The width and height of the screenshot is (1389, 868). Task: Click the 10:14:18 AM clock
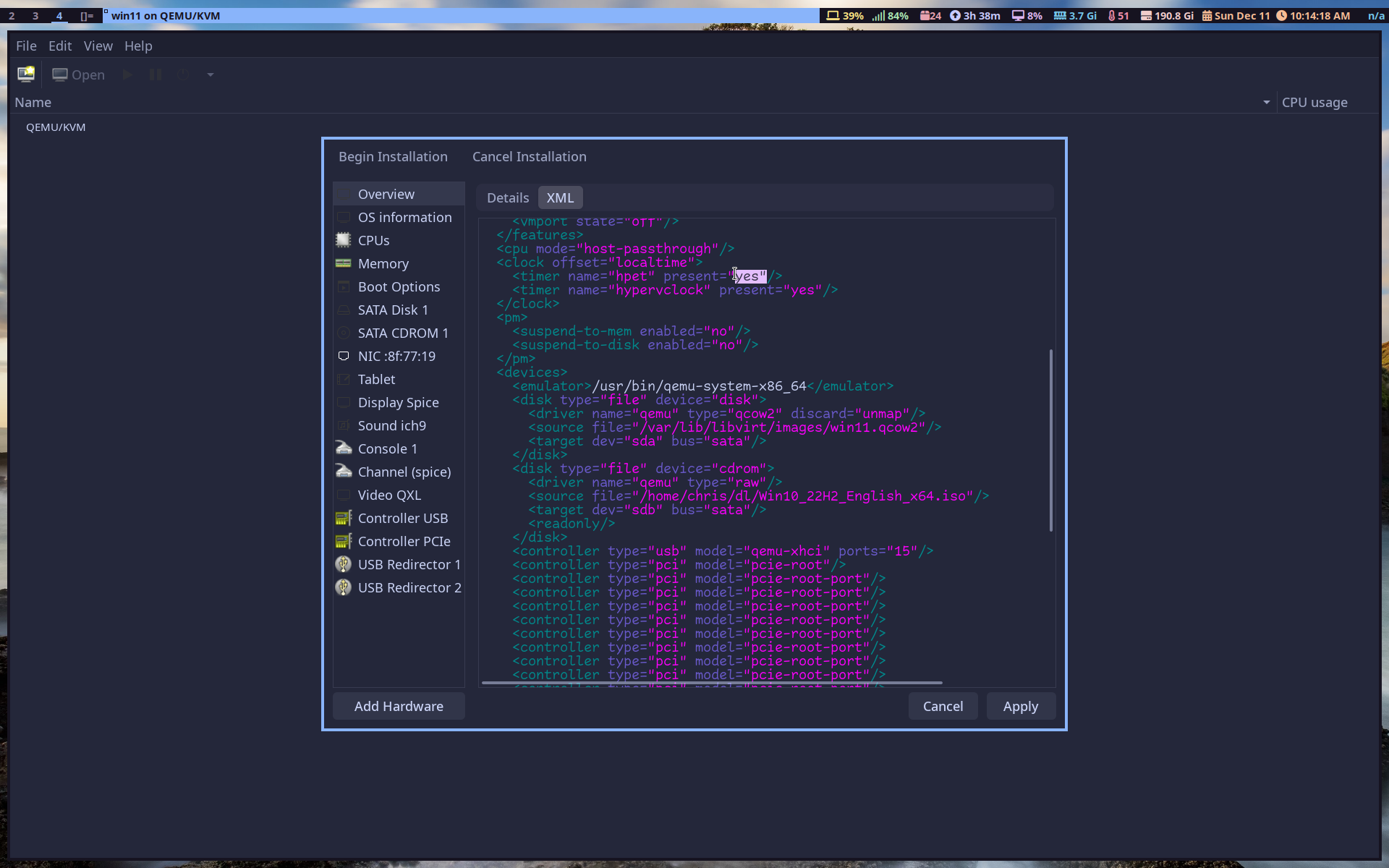click(1313, 16)
